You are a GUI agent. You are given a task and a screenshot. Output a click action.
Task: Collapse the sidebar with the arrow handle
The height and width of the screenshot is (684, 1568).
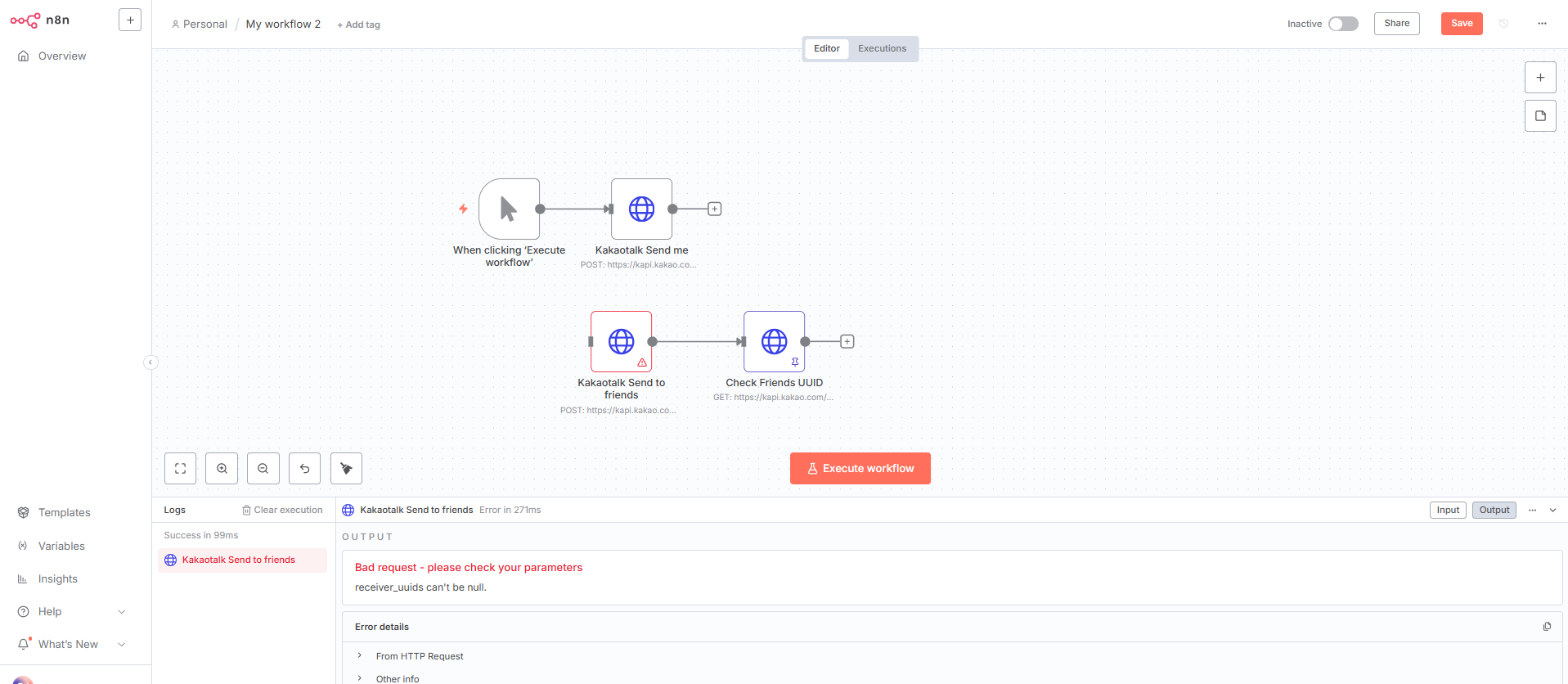coord(151,362)
